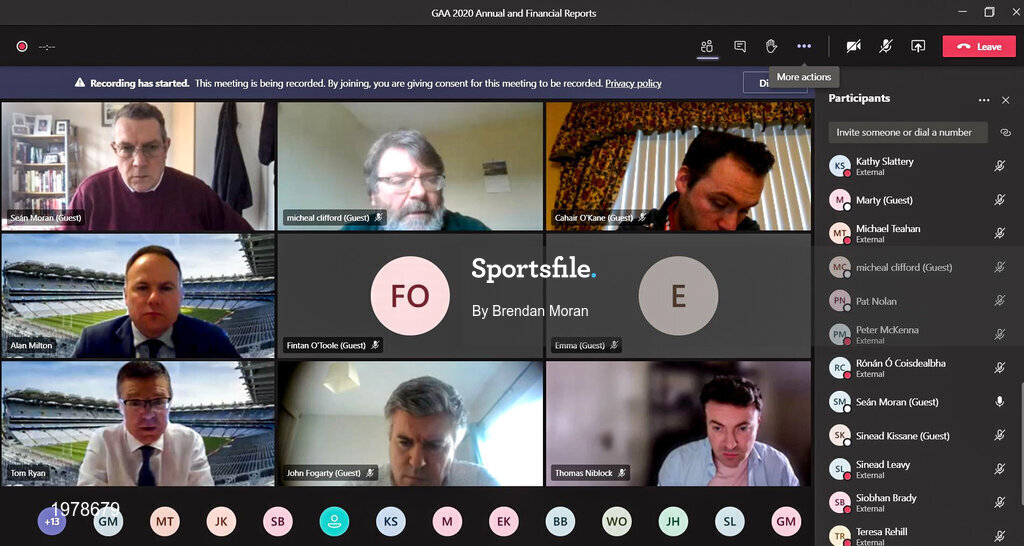Select micheal clifford (Guest) in participants list

[920, 267]
